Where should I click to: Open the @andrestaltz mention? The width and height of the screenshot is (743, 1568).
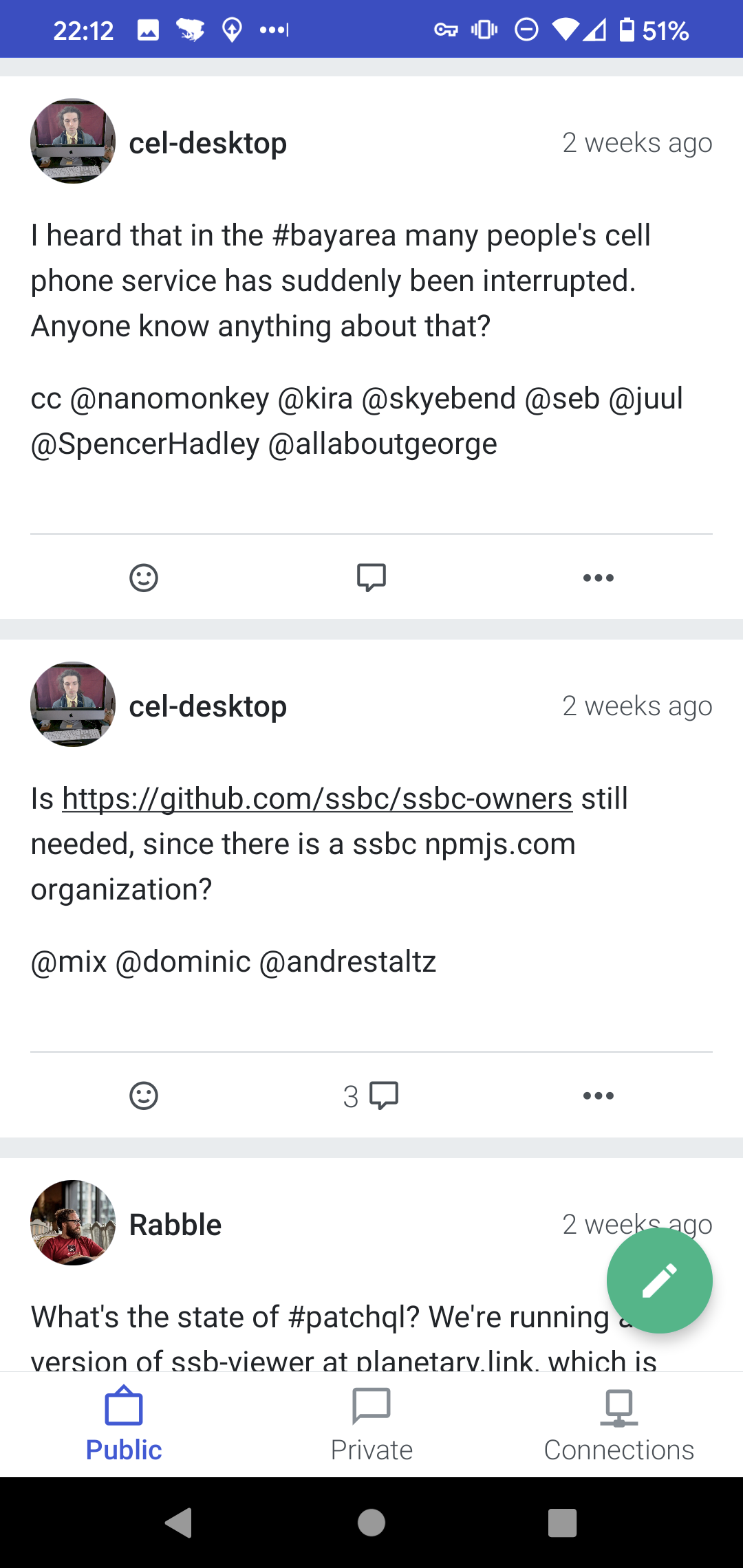(x=347, y=960)
